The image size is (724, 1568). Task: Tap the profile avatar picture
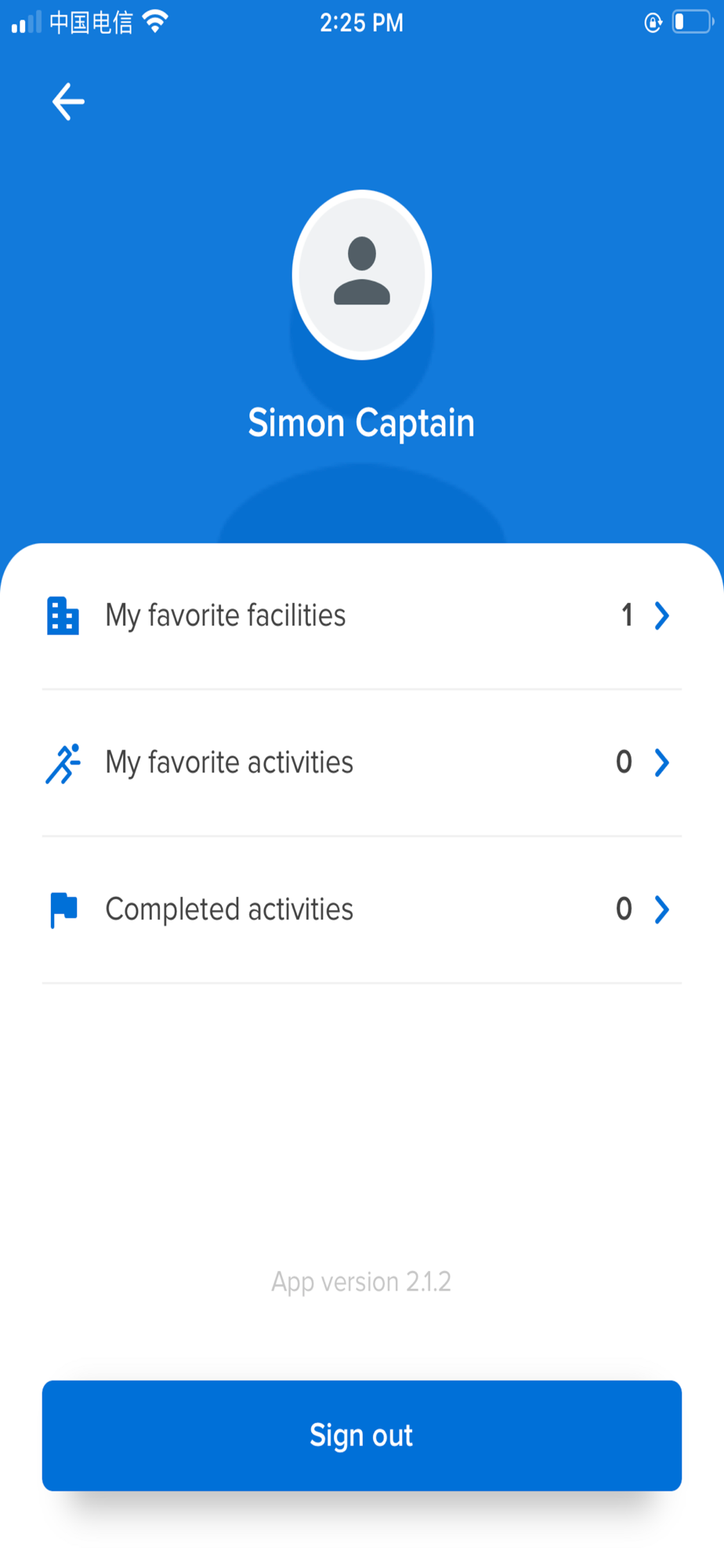[x=361, y=274]
